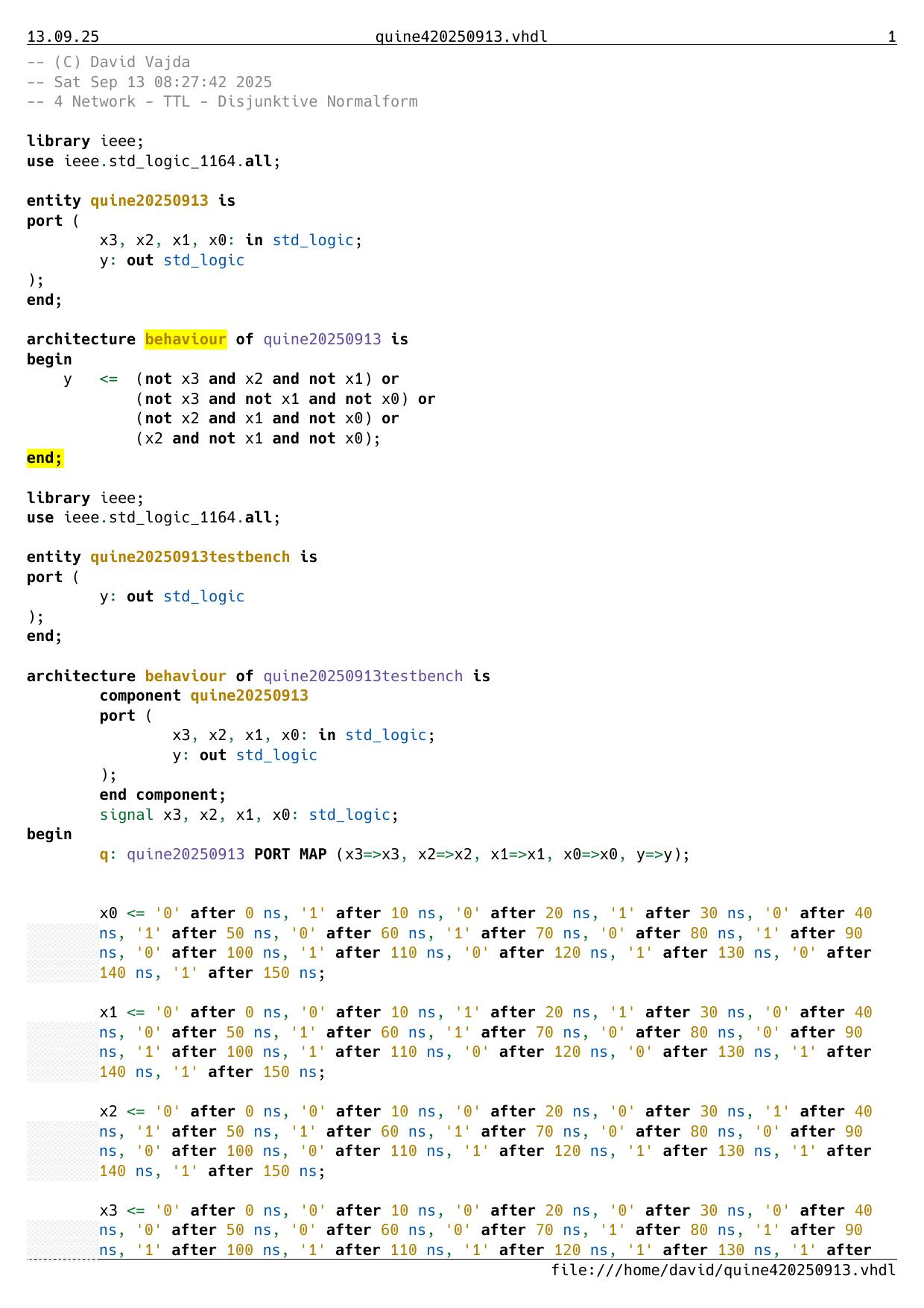Click the header filename quine420250913.vhdl
Viewport: 924px width, 1308px height.
[x=461, y=37]
